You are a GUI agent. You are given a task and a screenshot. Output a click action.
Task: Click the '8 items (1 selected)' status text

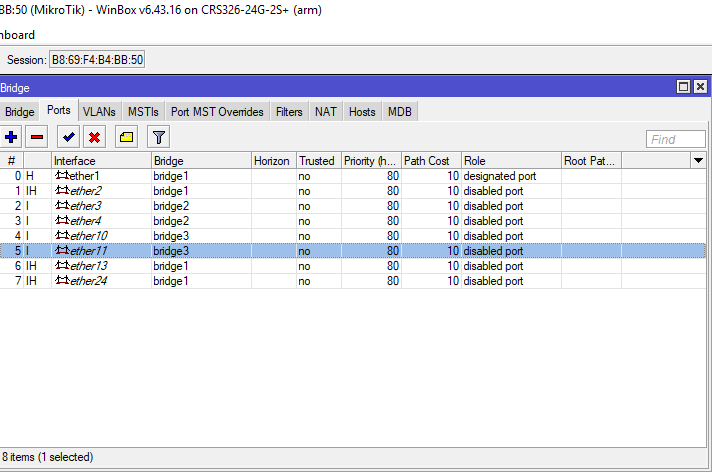(x=47, y=457)
